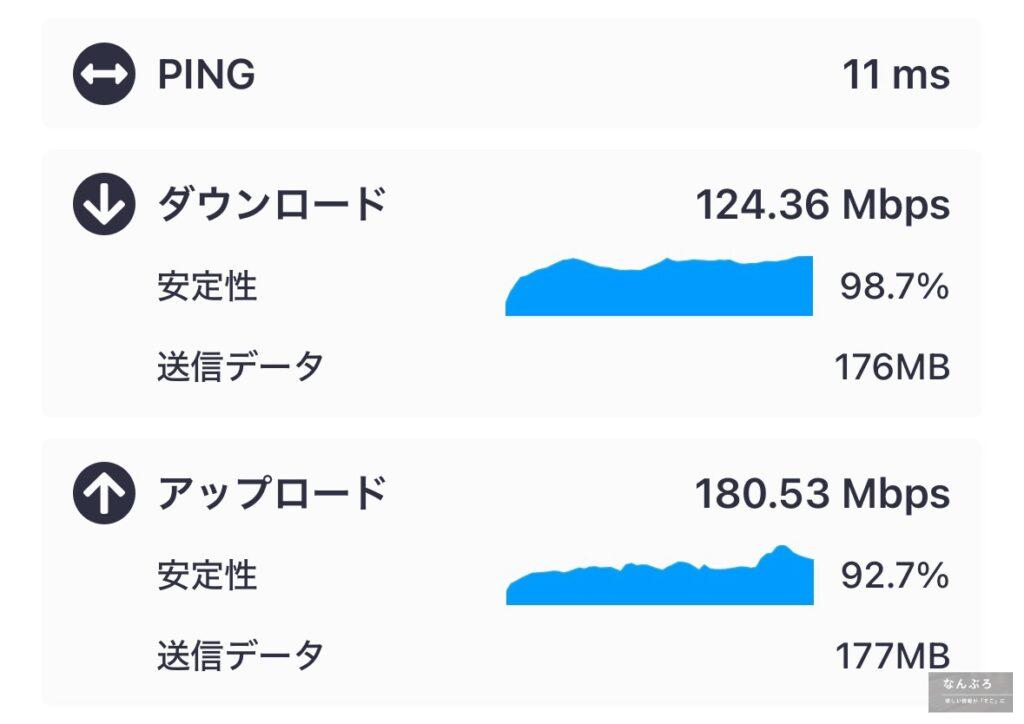Click the 177MB data value
Image resolution: width=1024 pixels, height=724 pixels.
(x=893, y=656)
